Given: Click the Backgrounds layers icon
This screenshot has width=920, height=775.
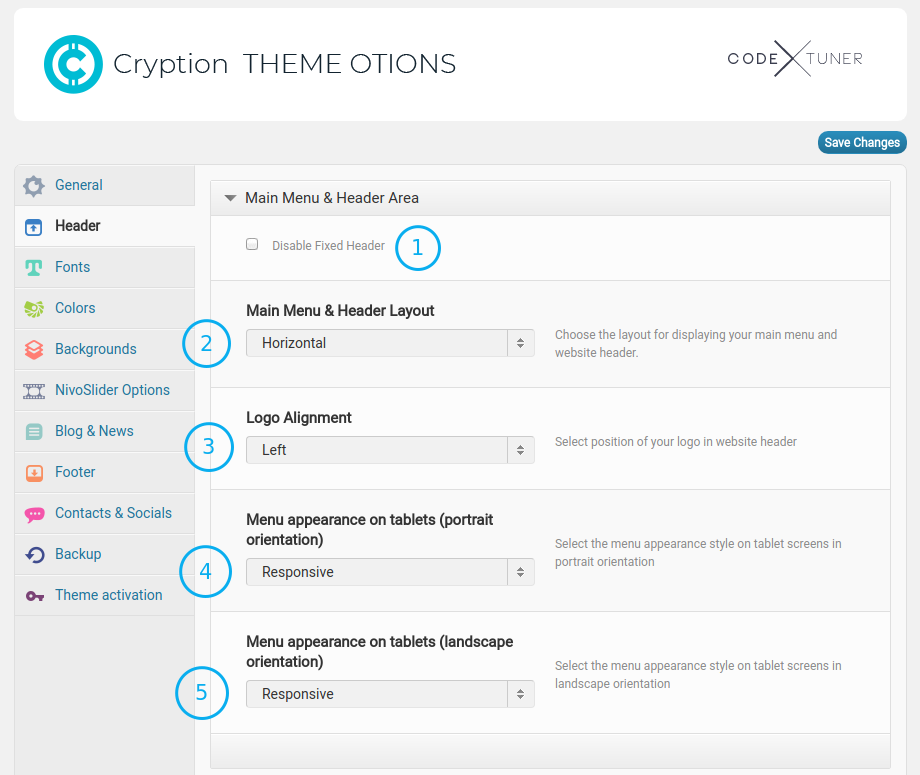Looking at the screenshot, I should (x=34, y=349).
